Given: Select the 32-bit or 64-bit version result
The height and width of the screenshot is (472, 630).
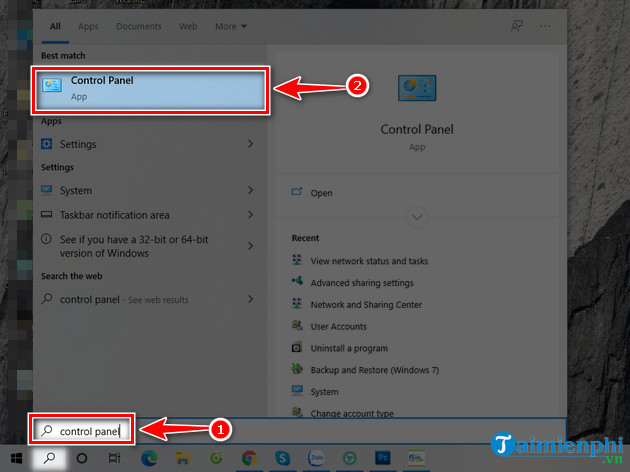Looking at the screenshot, I should 149,246.
